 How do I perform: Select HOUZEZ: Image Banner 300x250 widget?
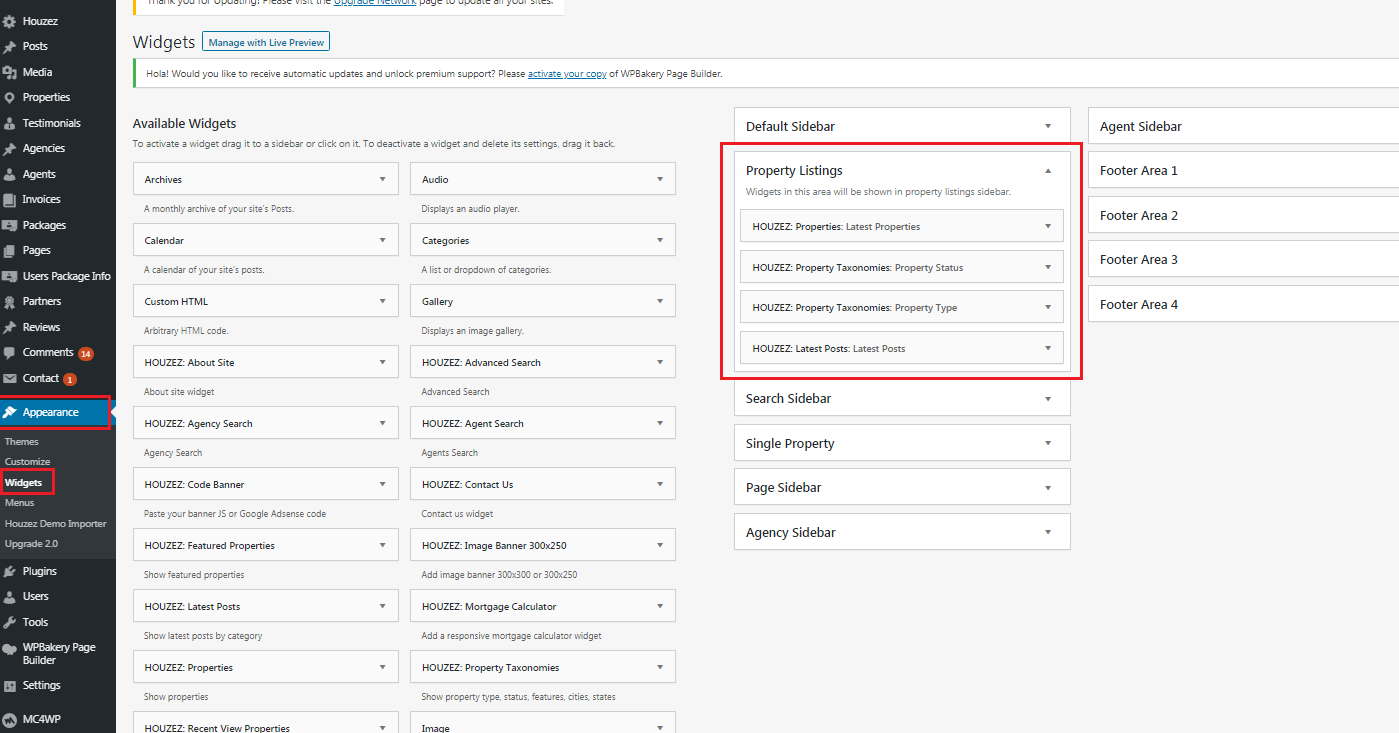[543, 545]
